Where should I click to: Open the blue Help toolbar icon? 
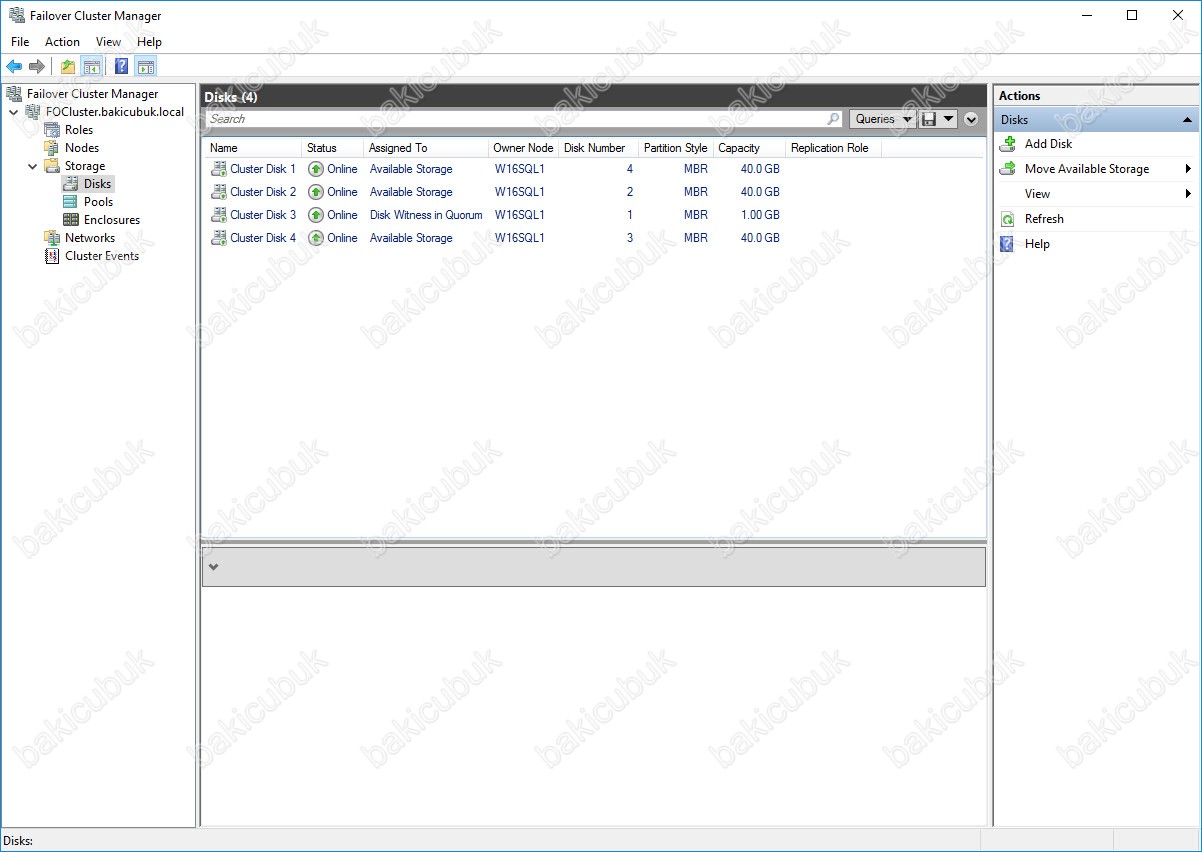(122, 67)
